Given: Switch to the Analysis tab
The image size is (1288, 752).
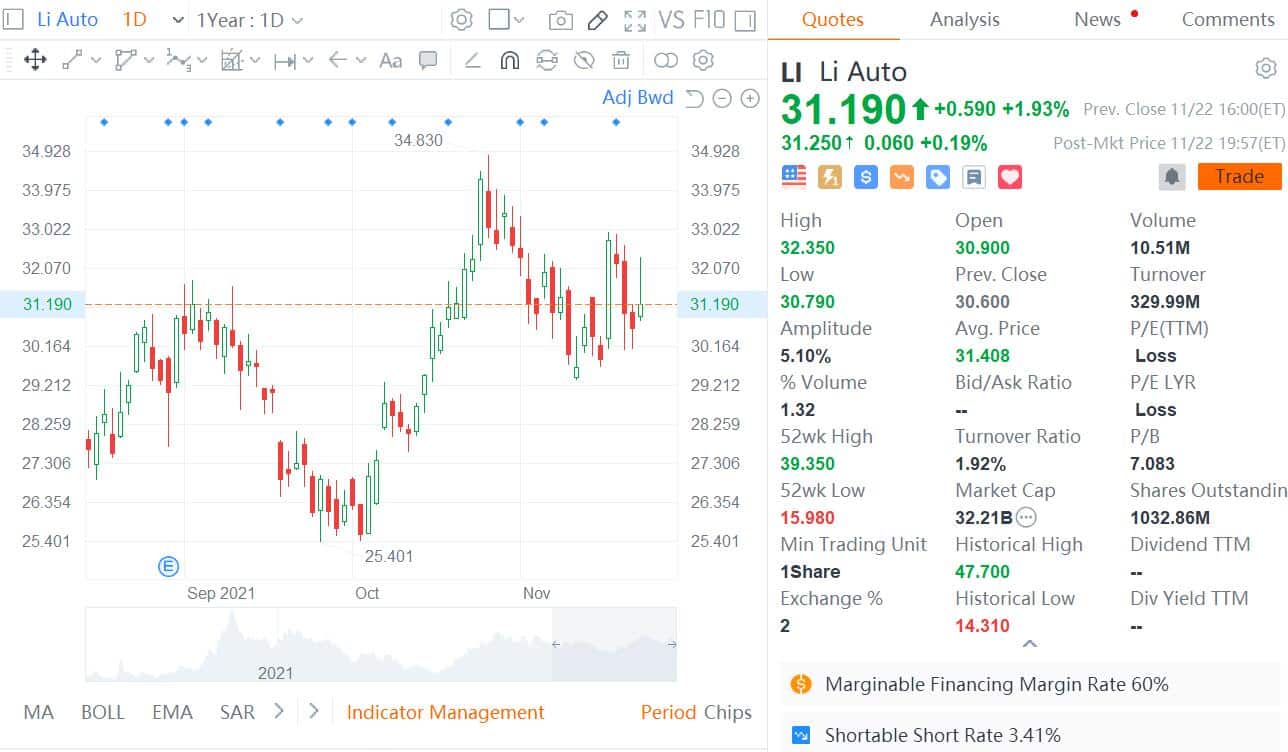Looking at the screenshot, I should coord(963,19).
